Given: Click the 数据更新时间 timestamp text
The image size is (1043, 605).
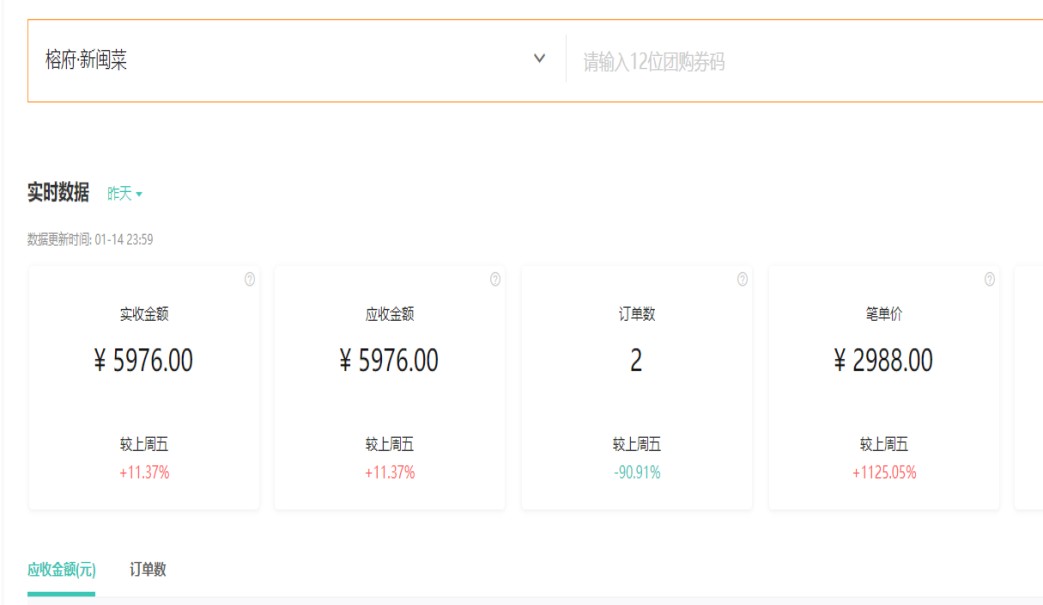Looking at the screenshot, I should pyautogui.click(x=90, y=240).
